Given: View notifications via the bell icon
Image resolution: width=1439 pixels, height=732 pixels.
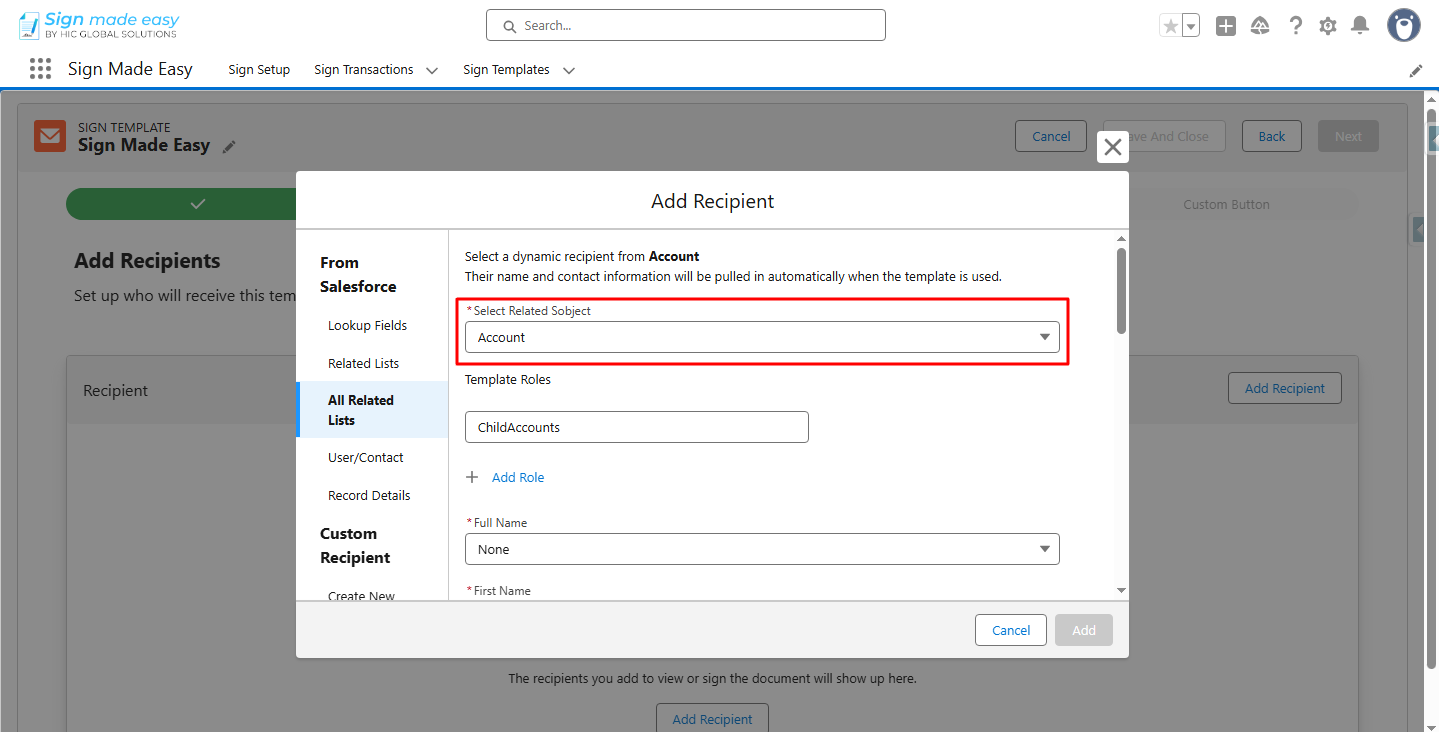Looking at the screenshot, I should 1360,26.
